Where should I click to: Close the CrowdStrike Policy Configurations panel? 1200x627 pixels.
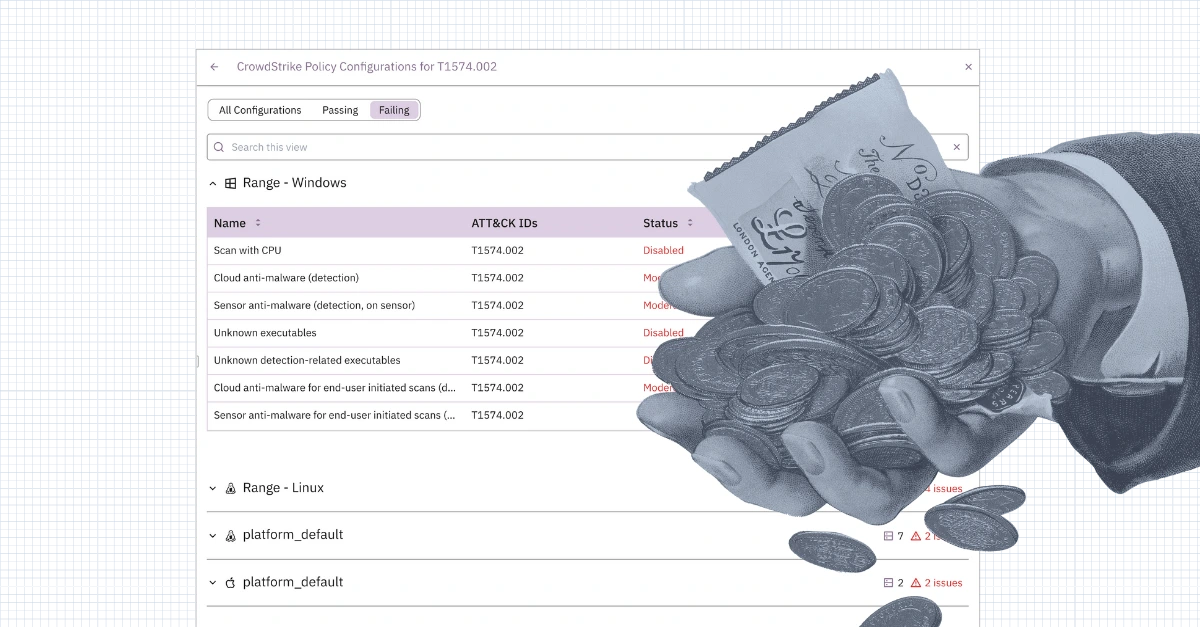[x=968, y=67]
